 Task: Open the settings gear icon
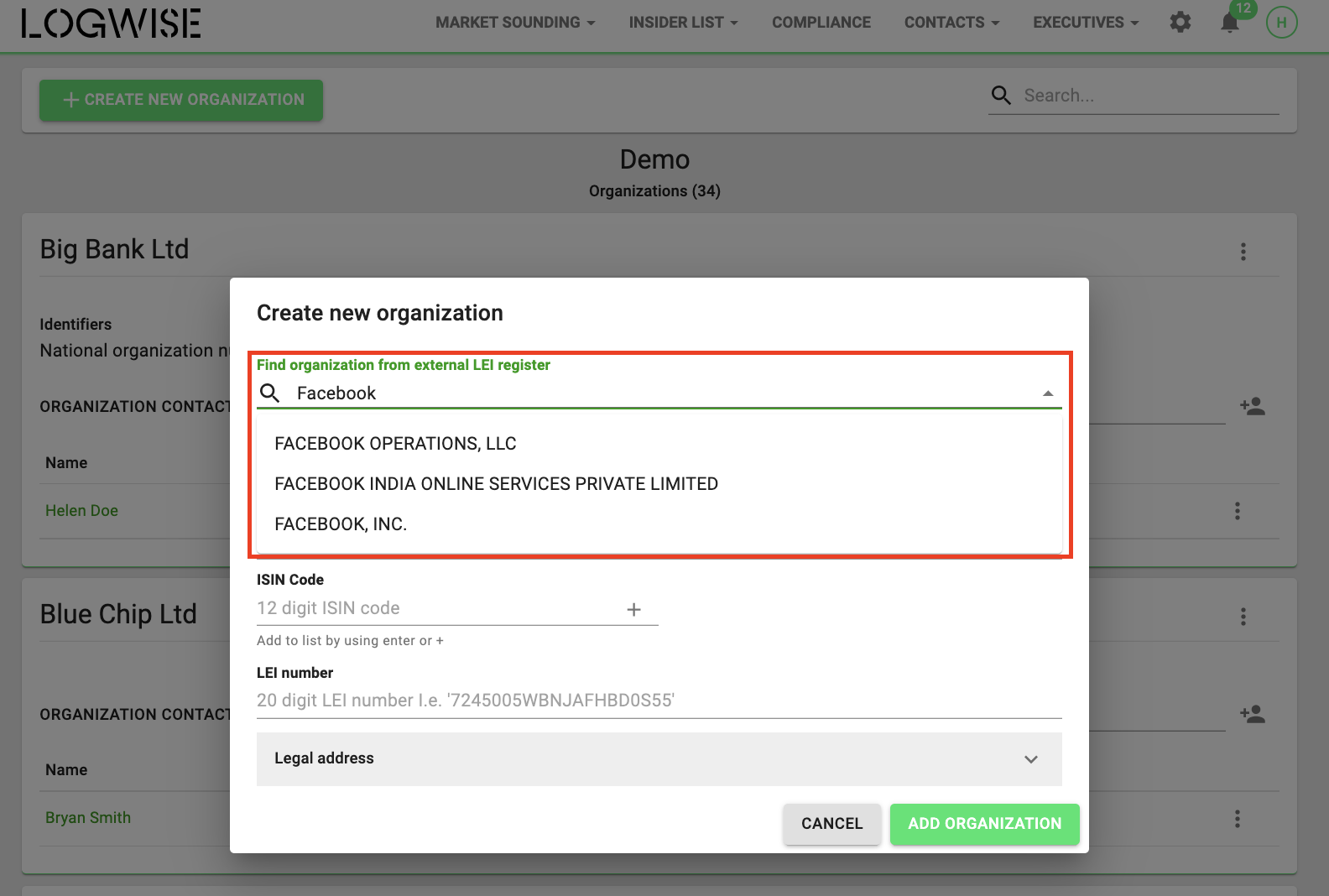(1180, 22)
